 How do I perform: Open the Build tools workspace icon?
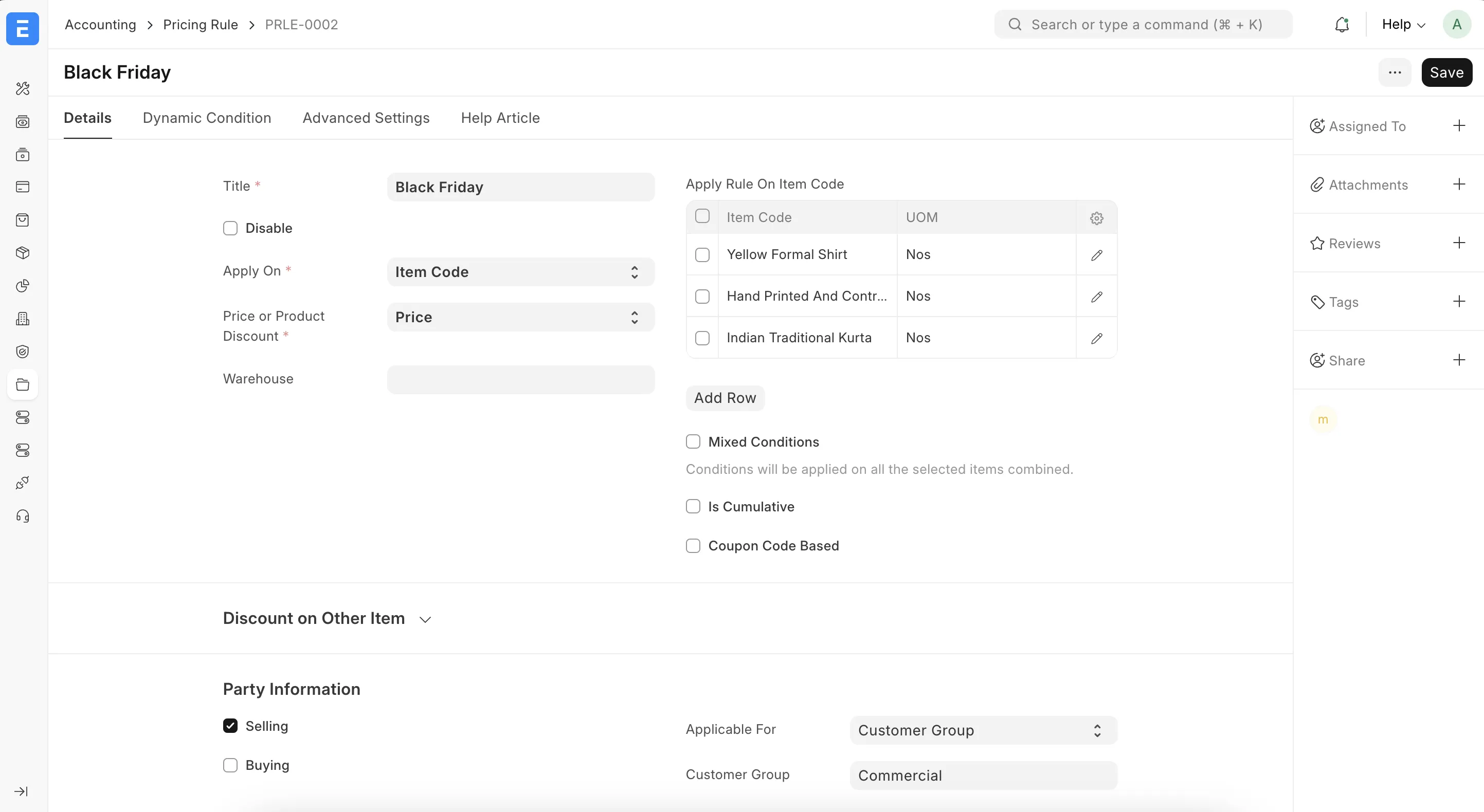pos(23,88)
